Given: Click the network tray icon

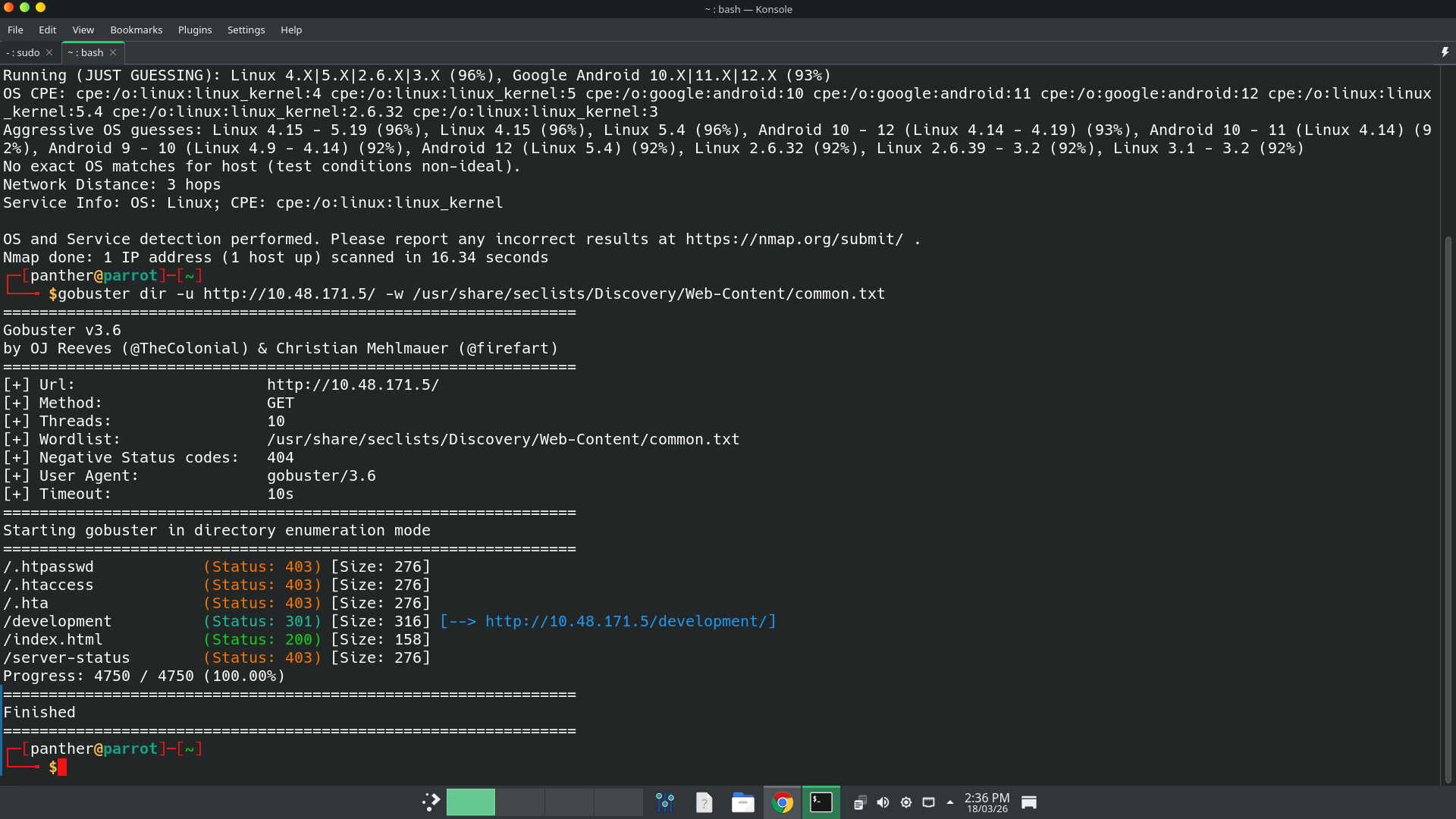Looking at the screenshot, I should [x=928, y=802].
